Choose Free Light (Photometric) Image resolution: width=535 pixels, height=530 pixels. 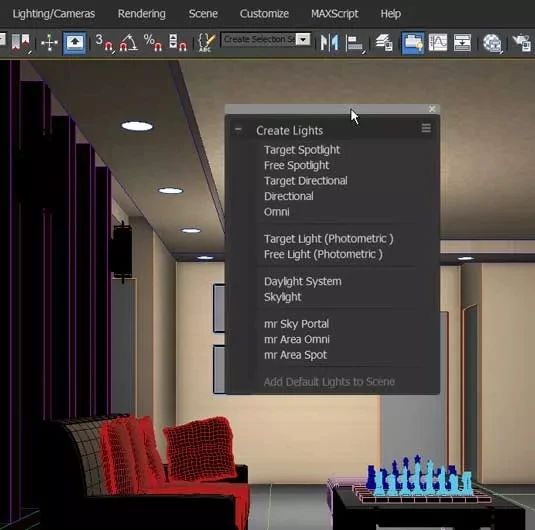pyautogui.click(x=323, y=255)
